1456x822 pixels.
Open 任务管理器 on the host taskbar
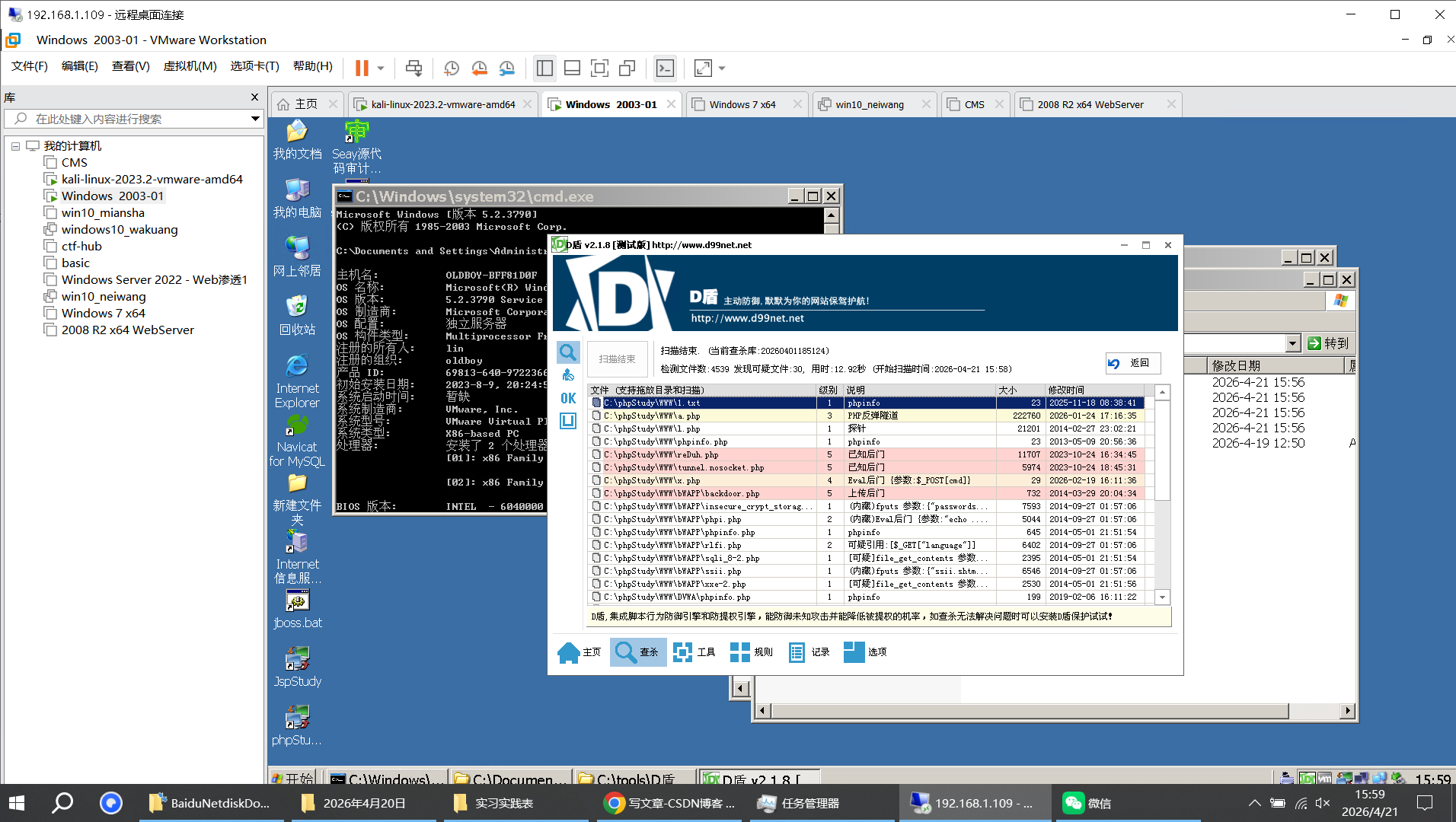(x=800, y=803)
